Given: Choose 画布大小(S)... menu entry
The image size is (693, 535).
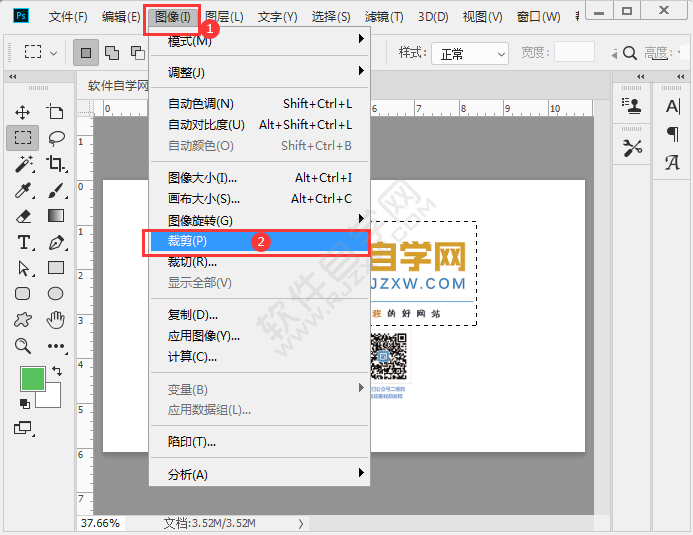Looking at the screenshot, I should coord(259,199).
